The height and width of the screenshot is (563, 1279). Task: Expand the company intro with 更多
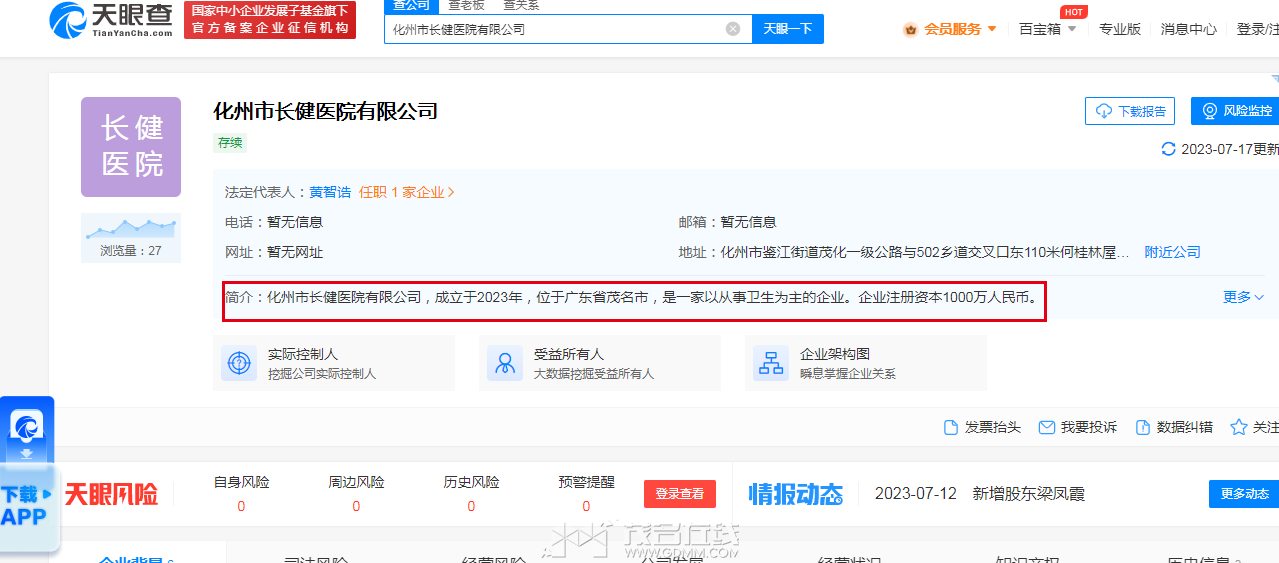(1244, 297)
